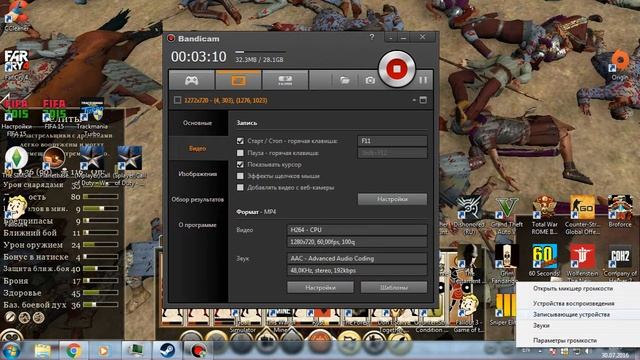Open the Шаблоны presets button
Viewport: 640px width, 360px height.
coord(394,287)
